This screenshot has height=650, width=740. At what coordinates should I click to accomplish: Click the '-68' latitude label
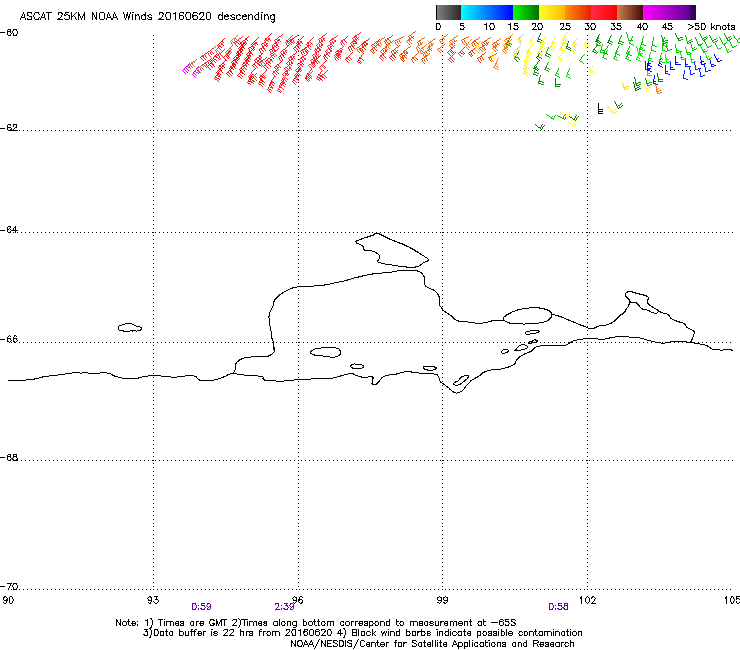[x=9, y=458]
